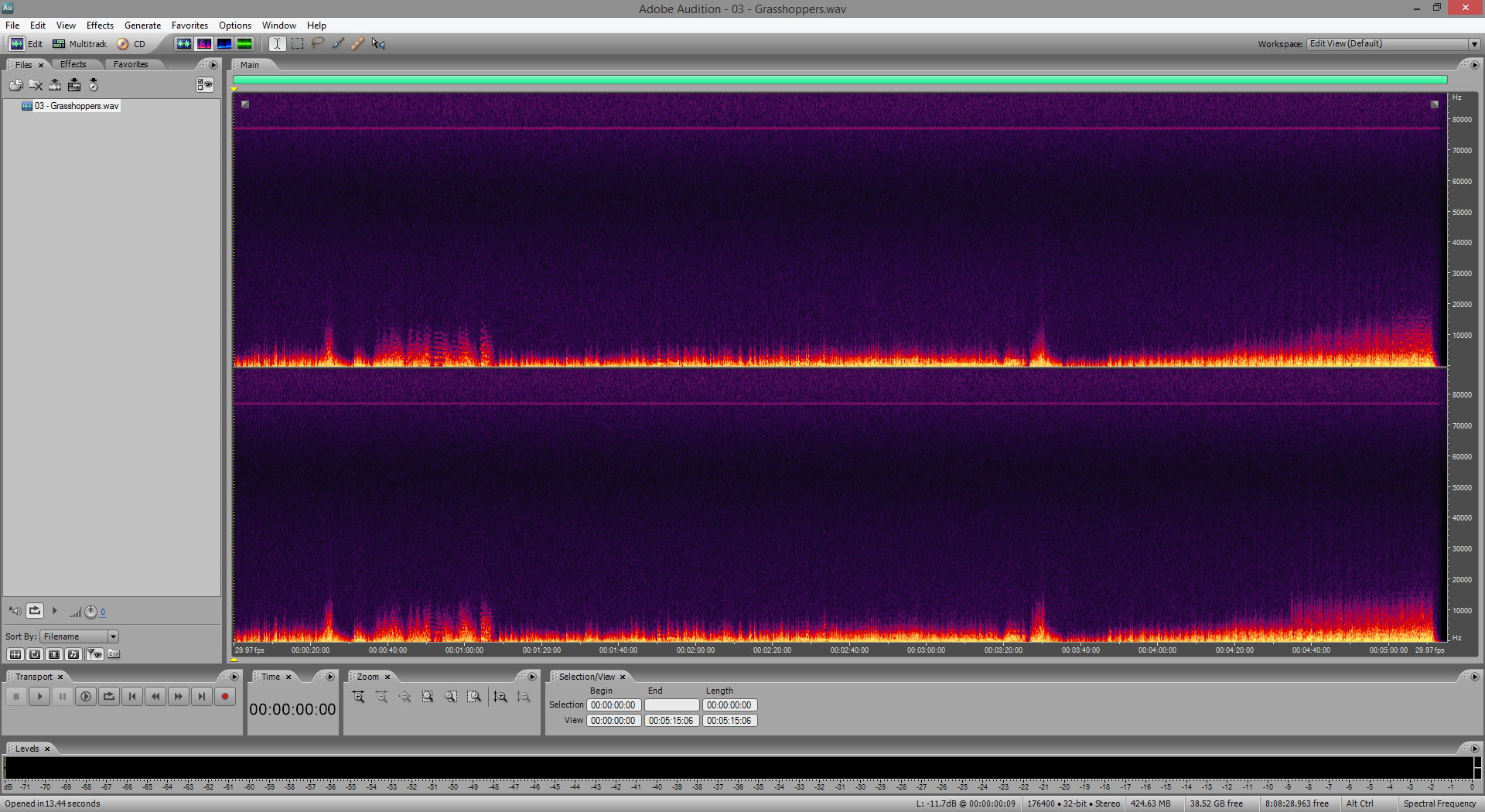Open the Sort By Filename dropdown
This screenshot has width=1485, height=812.
80,636
